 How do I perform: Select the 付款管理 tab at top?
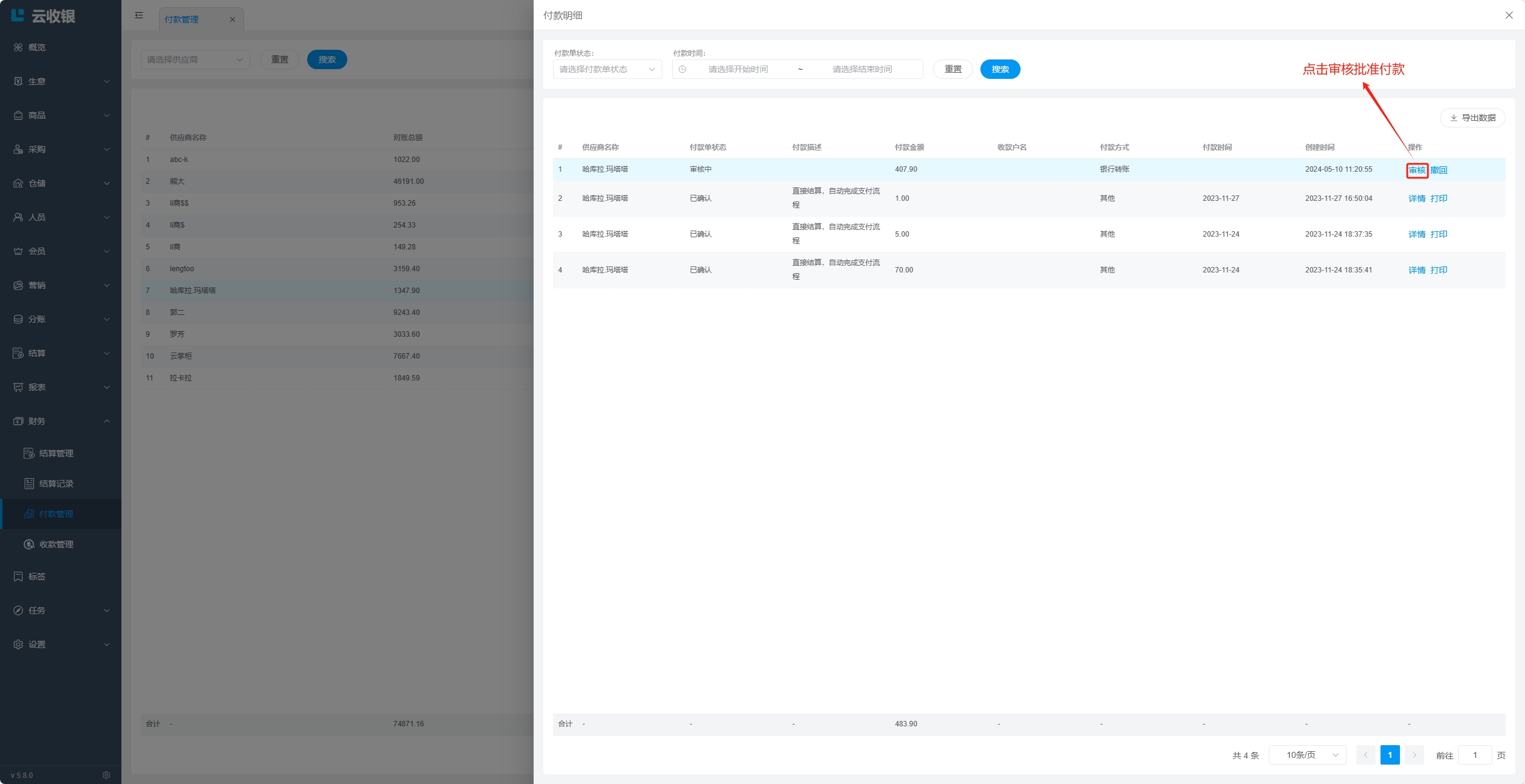[182, 19]
